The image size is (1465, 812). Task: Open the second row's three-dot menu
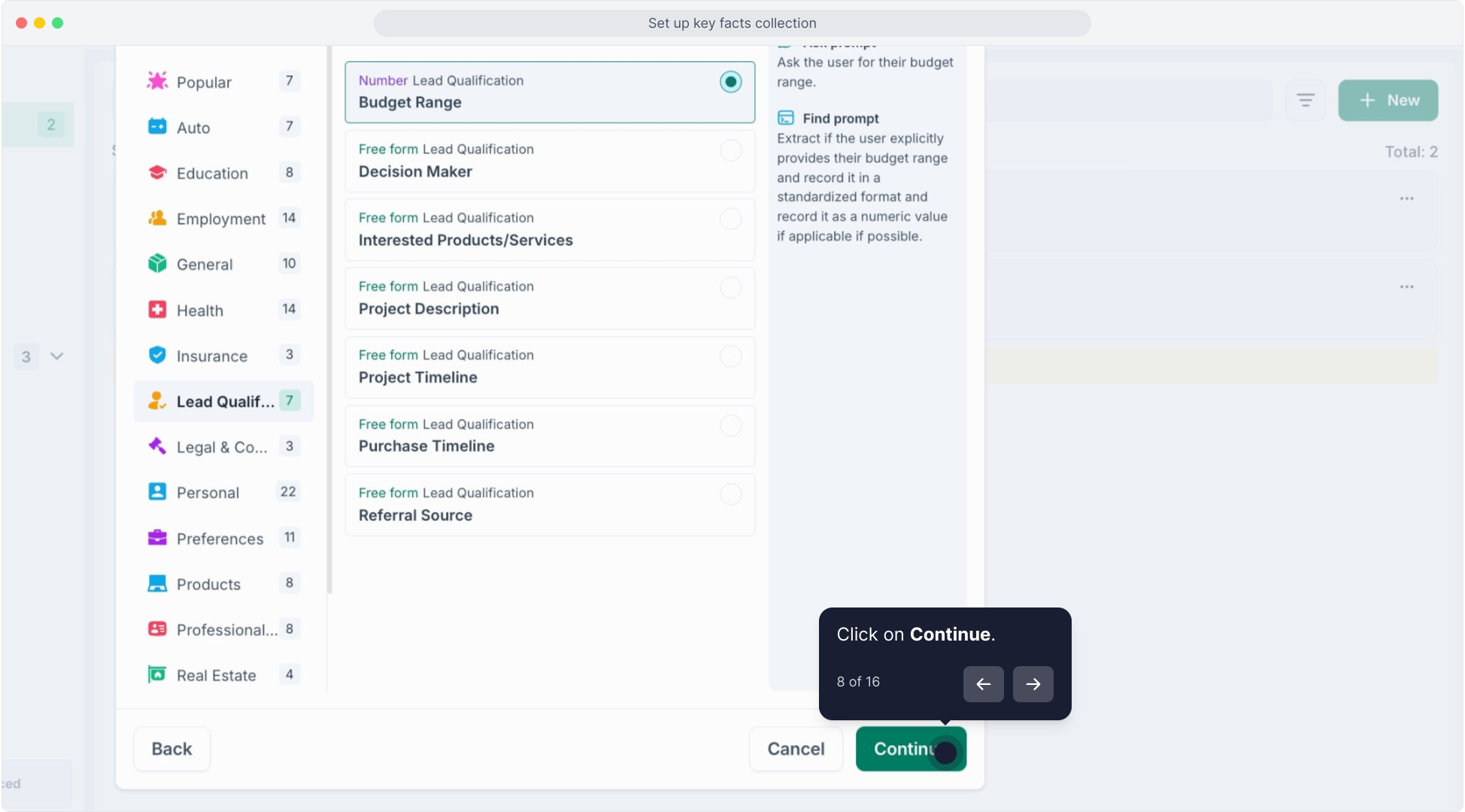[1406, 287]
